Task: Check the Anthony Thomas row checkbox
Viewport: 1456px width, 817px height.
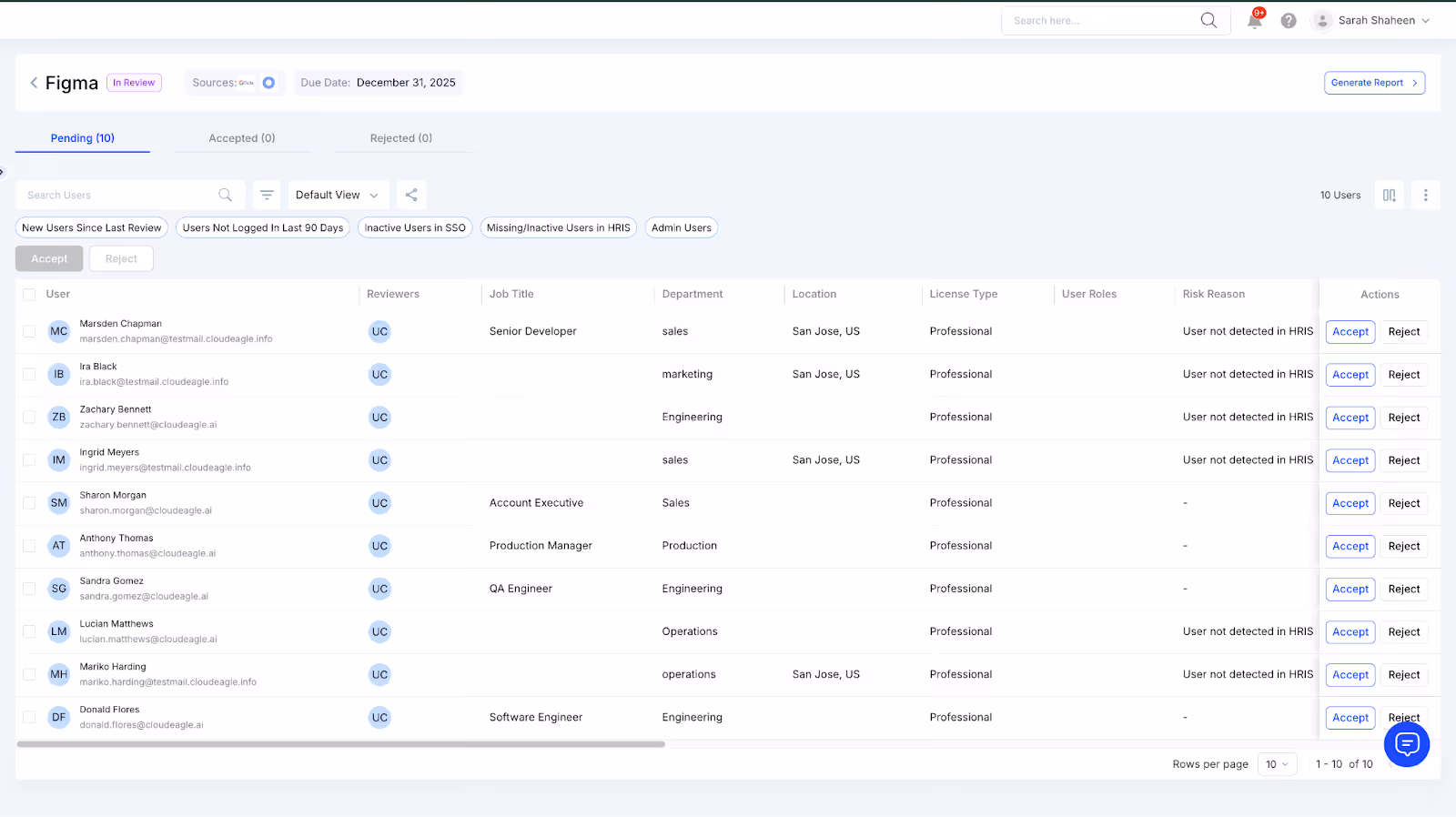Action: 29,546
